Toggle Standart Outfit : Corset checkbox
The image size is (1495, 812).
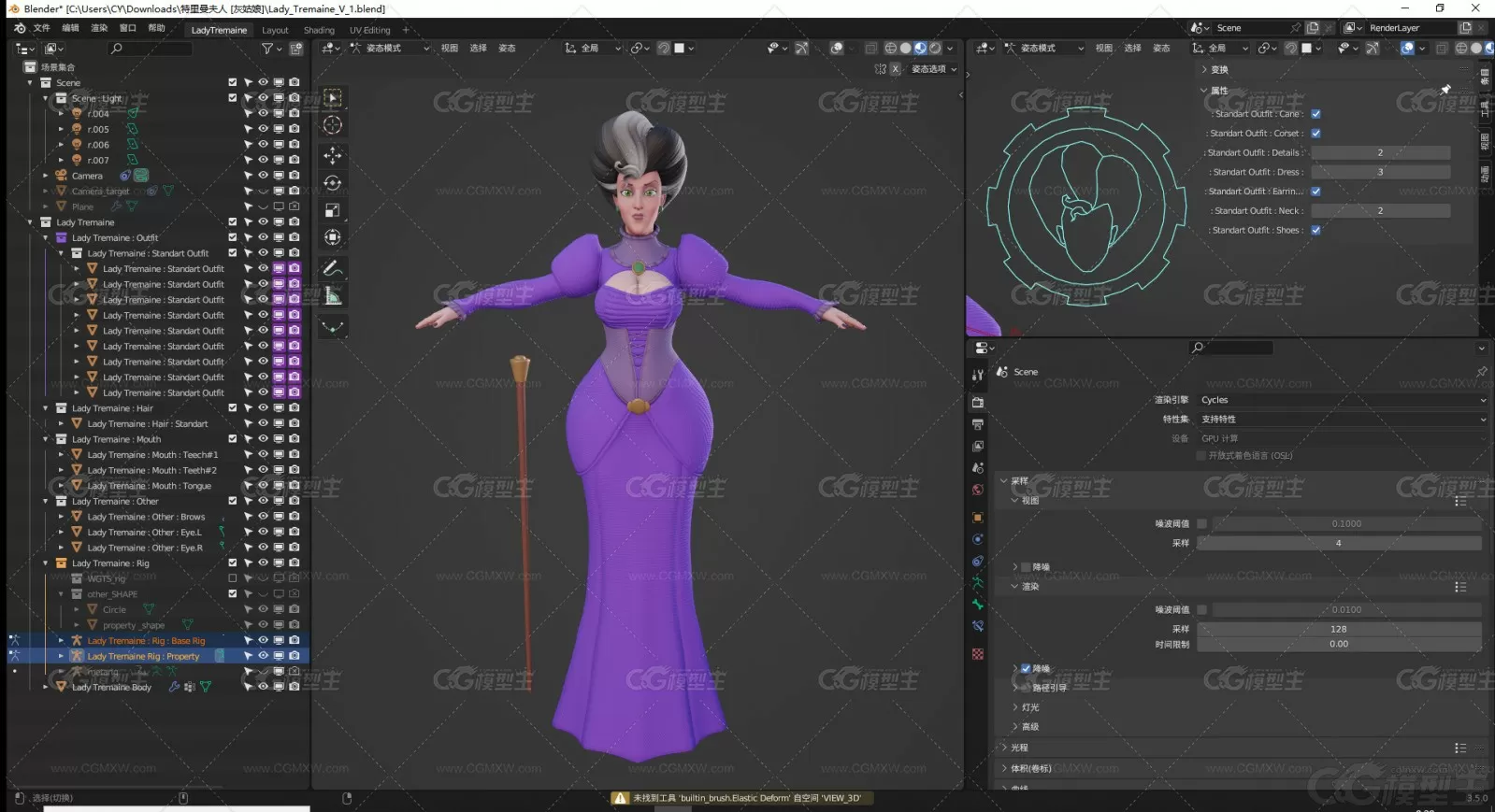1315,134
